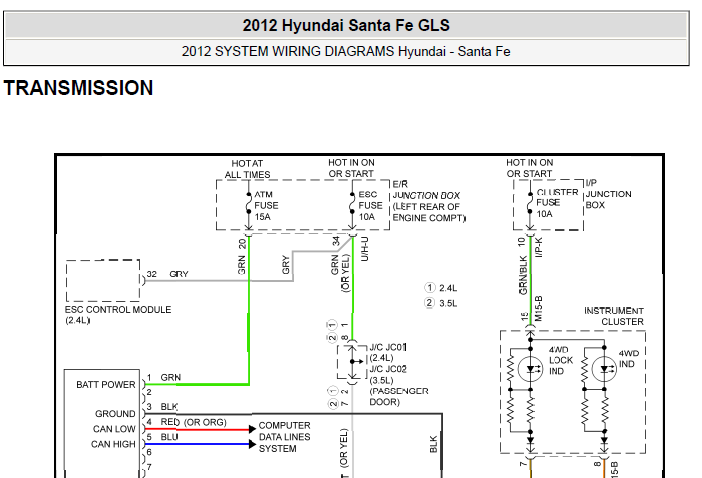Click the ATM fuse symbol
This screenshot has height=478, width=702.
point(248,204)
